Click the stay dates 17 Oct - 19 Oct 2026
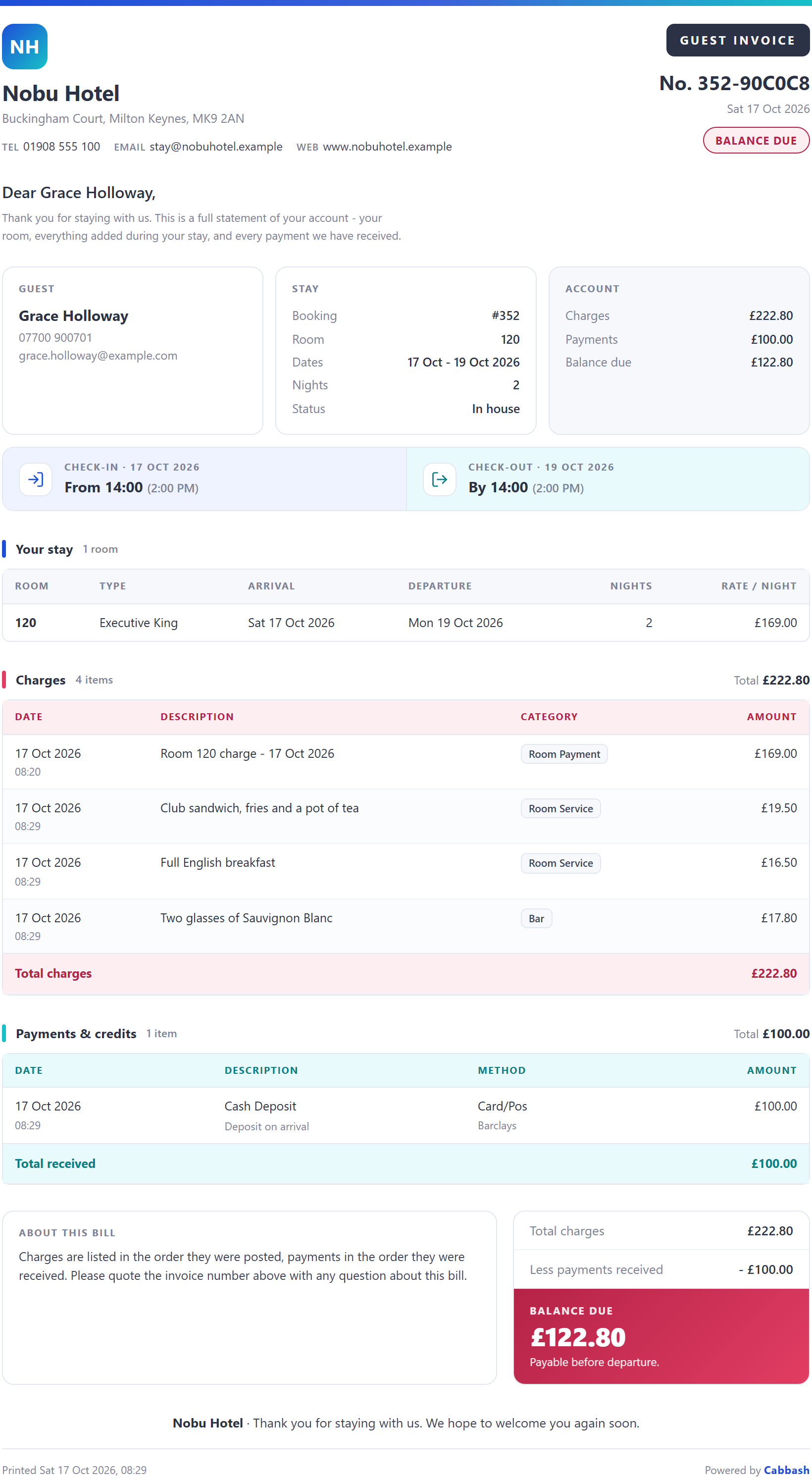Viewport: 812px width, 1479px height. tap(463, 362)
